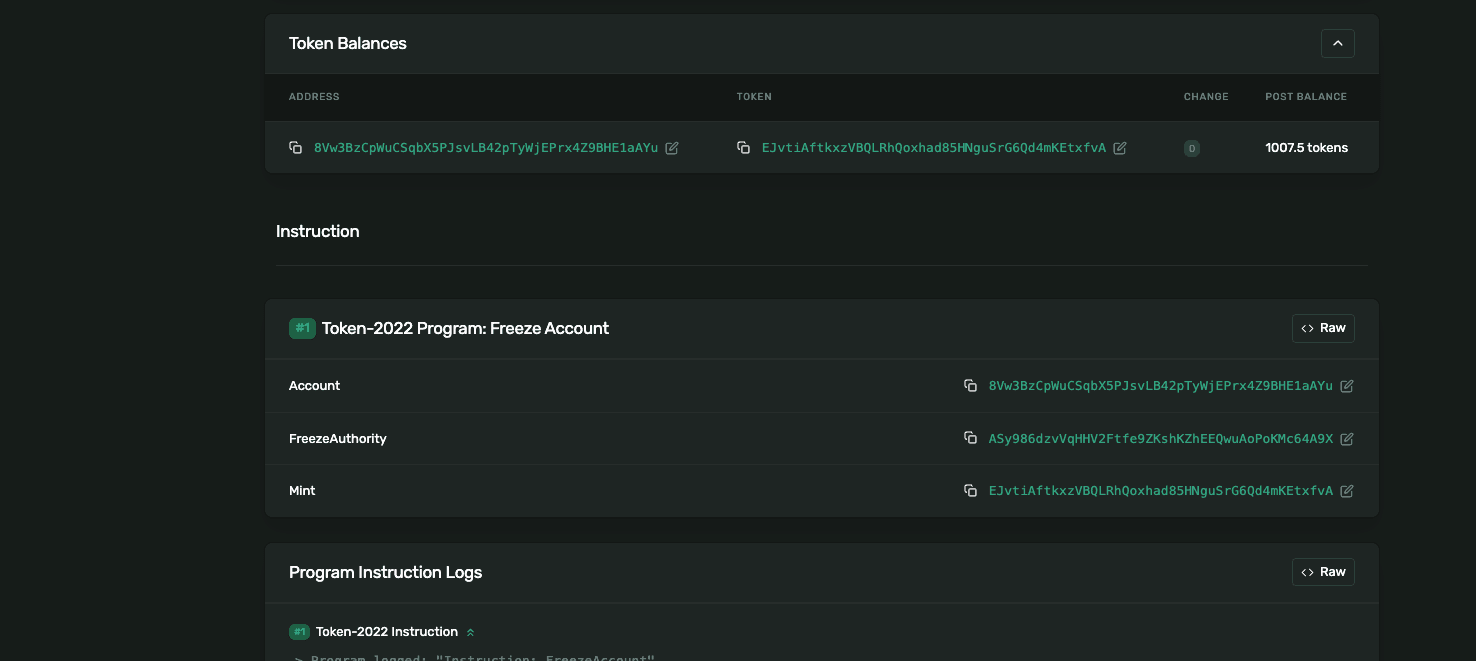Copy the Account address in Freeze Account
Image resolution: width=1476 pixels, height=661 pixels.
970,386
